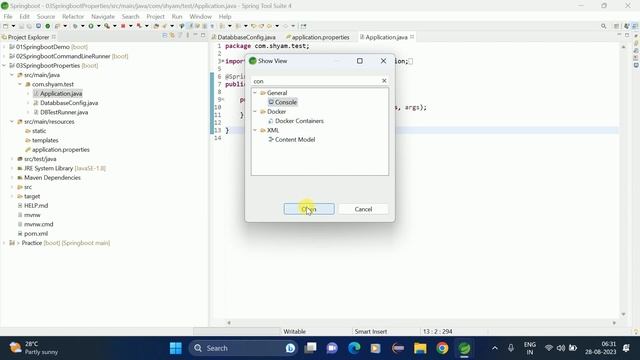Open the Stop icon's dropdown arrow
This screenshot has width=640, height=360.
click(131, 26)
